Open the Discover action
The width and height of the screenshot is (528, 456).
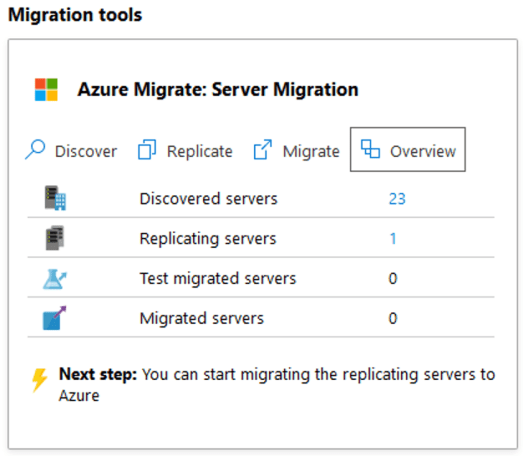click(x=71, y=151)
